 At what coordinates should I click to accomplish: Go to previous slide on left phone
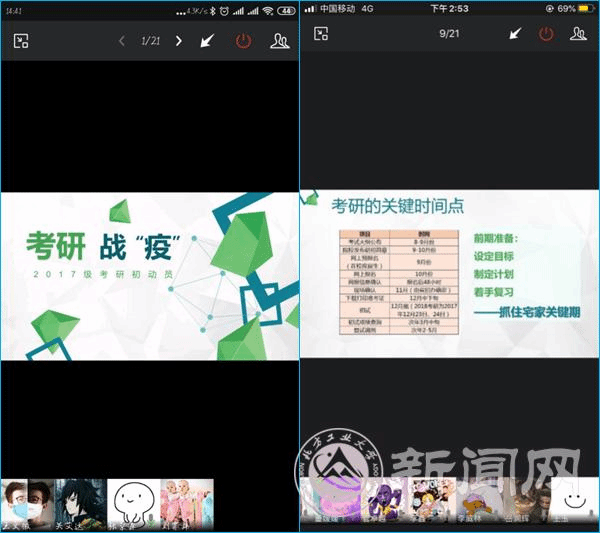pyautogui.click(x=122, y=41)
